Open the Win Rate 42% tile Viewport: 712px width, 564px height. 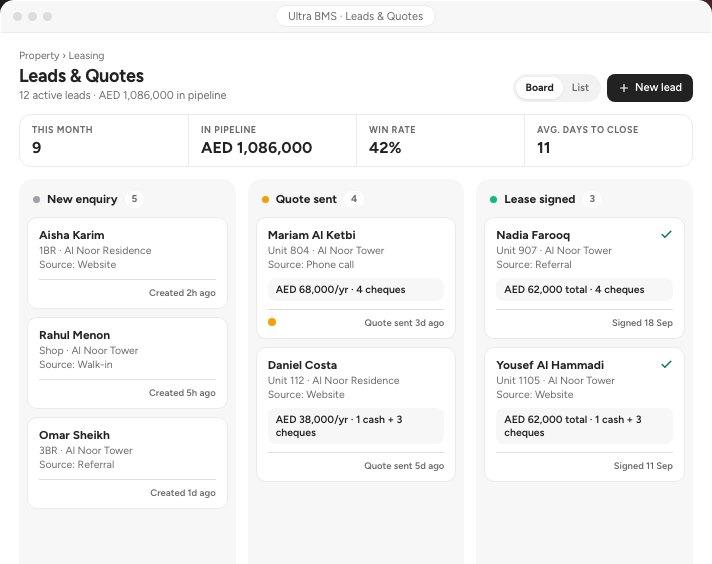[x=440, y=140]
